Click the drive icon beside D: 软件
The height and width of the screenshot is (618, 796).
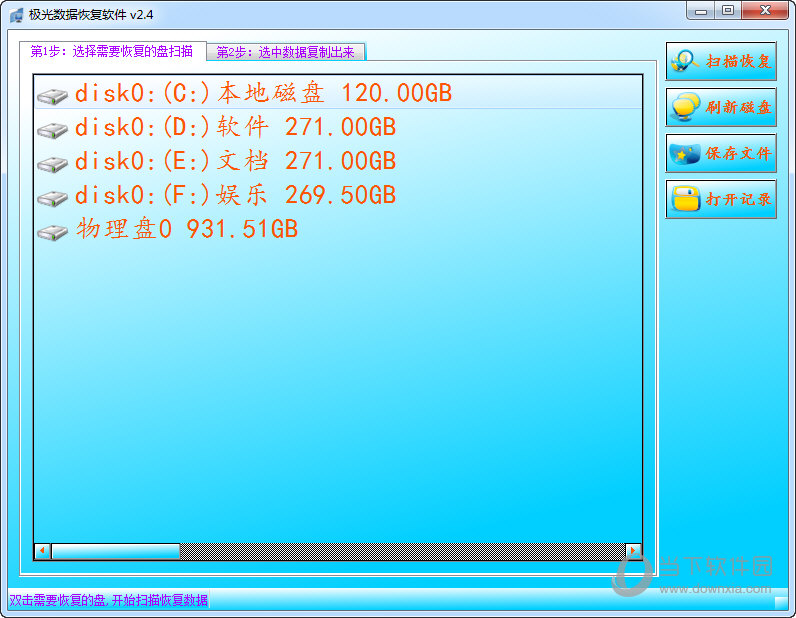tap(52, 130)
